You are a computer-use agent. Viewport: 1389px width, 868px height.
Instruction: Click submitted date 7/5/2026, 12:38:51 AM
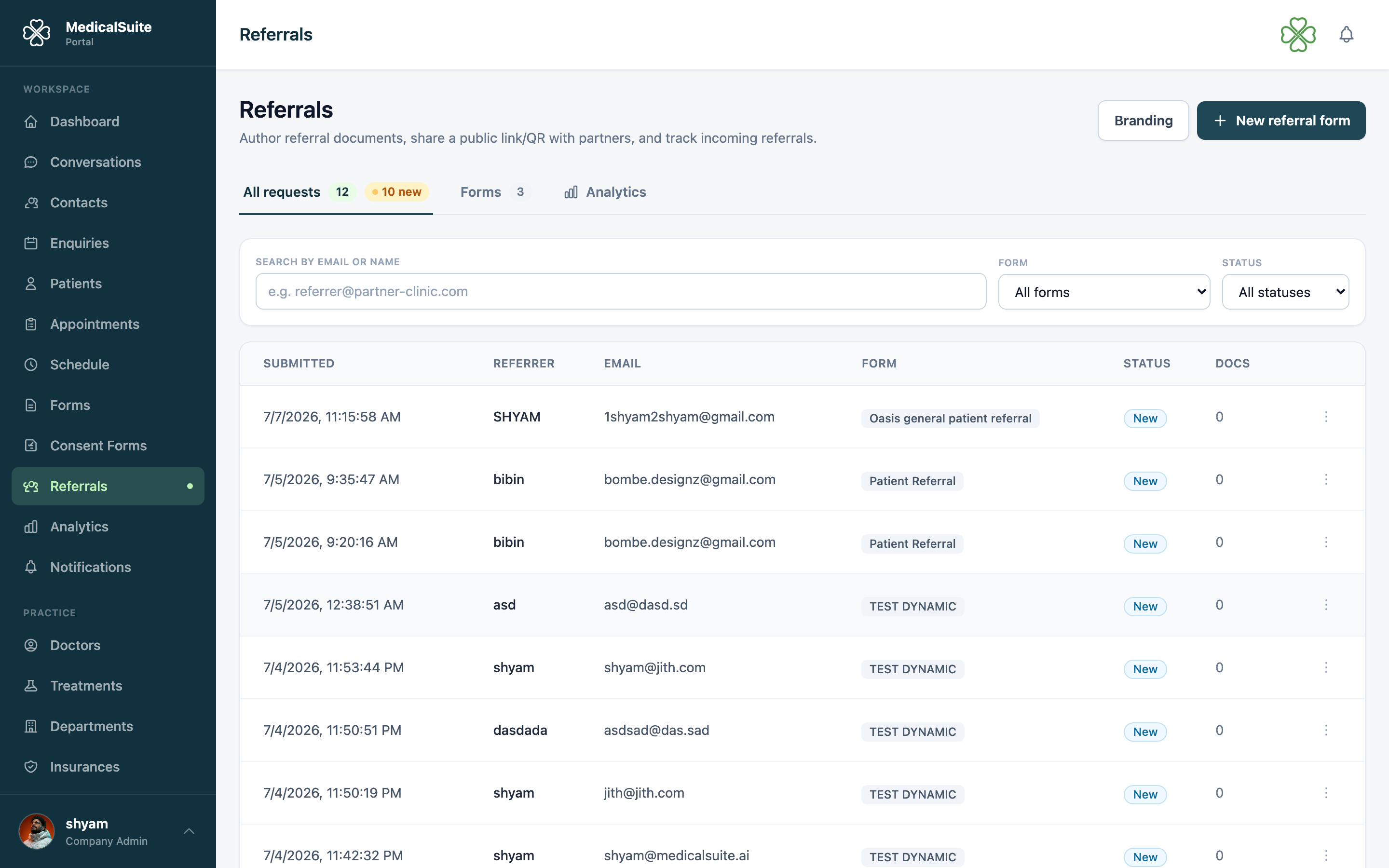point(333,605)
